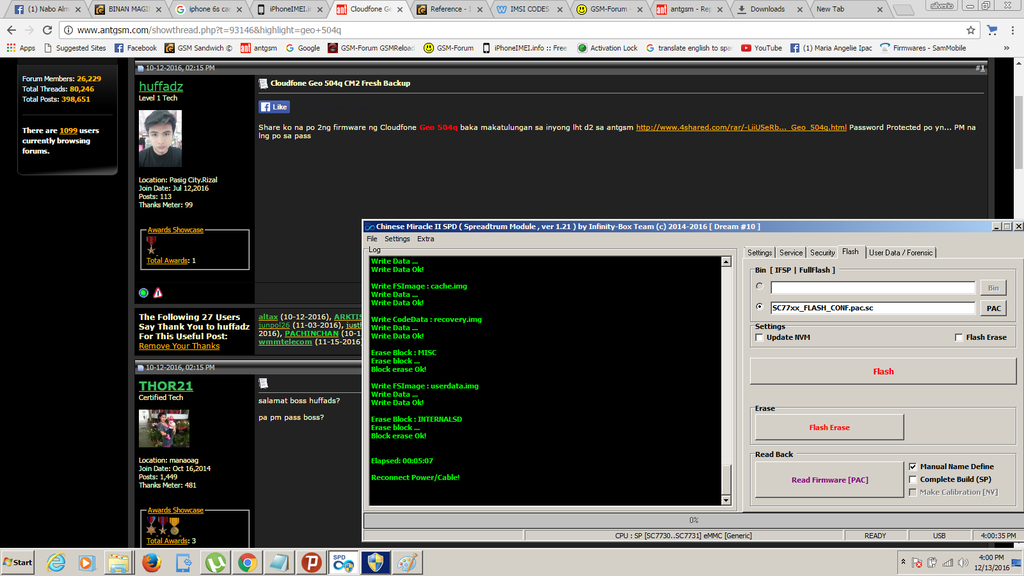Screen dimensions: 1024x576
Task: Open Paint from the taskbar
Action: point(407,562)
